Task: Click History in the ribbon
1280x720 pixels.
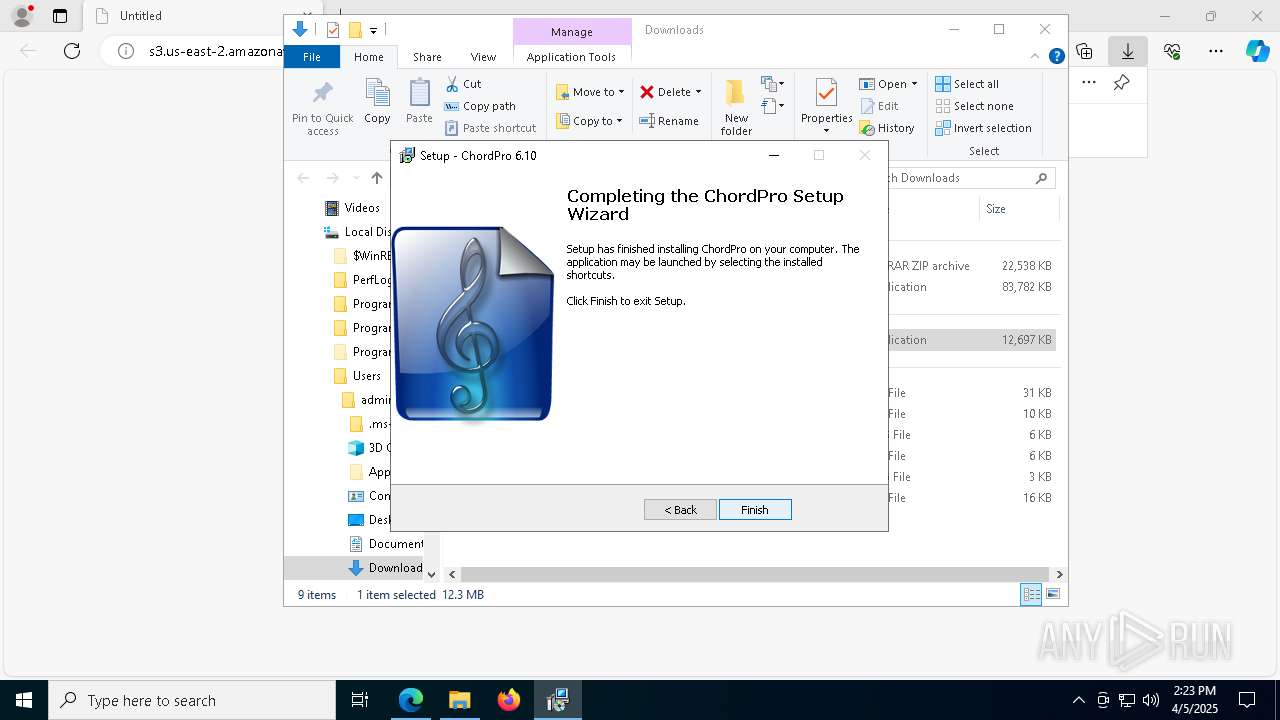Action: (887, 128)
